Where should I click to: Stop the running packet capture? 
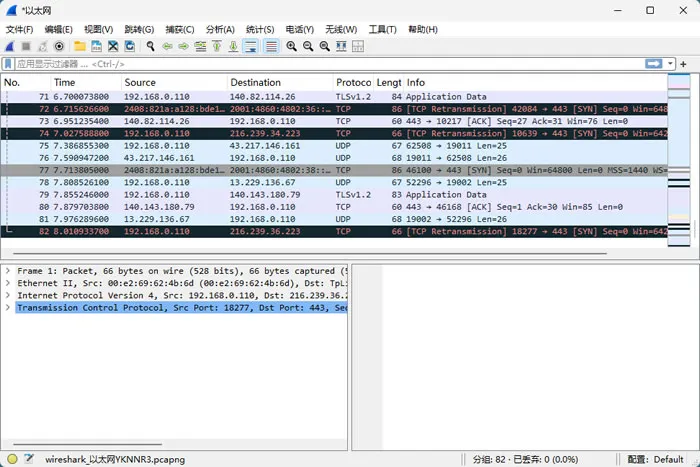[26, 46]
